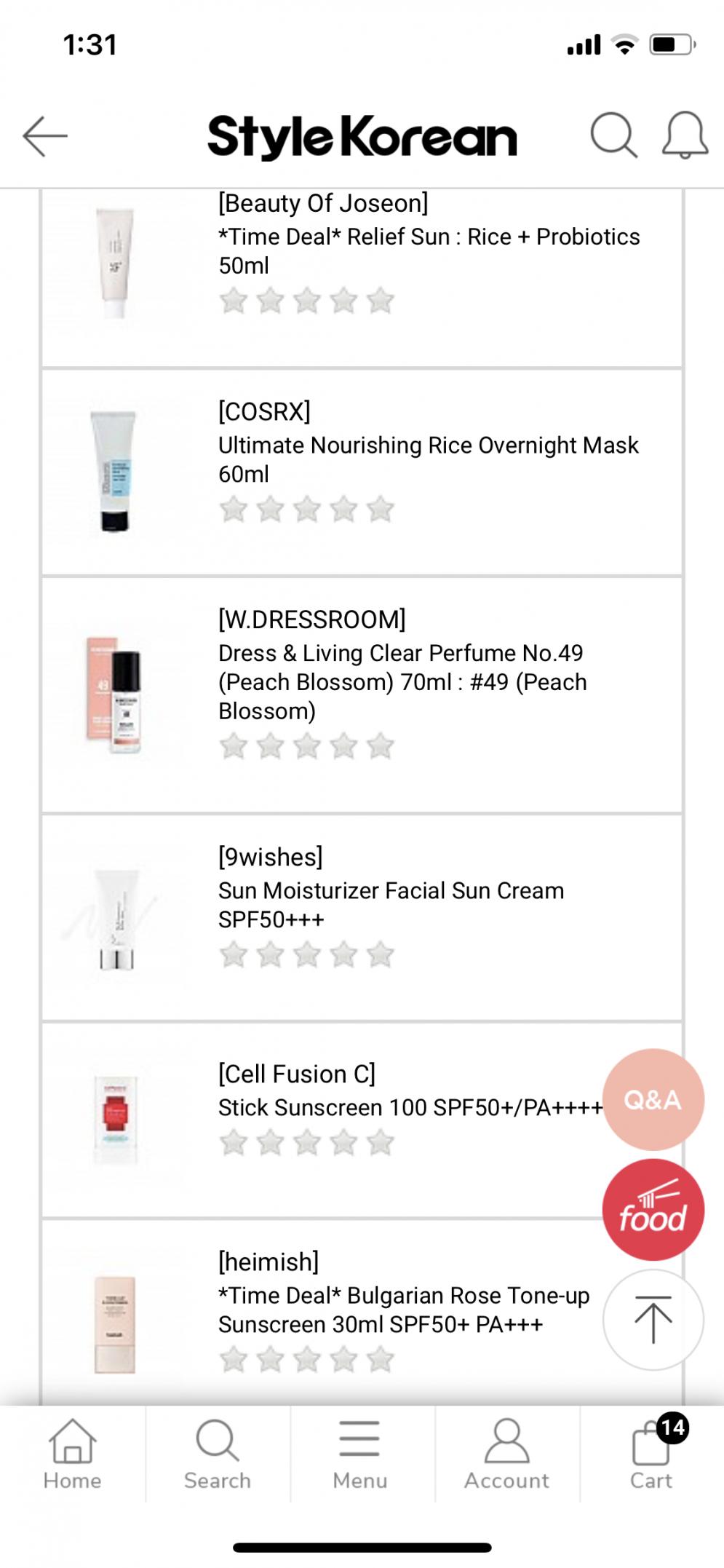Open the Menu tab

[x=359, y=1453]
